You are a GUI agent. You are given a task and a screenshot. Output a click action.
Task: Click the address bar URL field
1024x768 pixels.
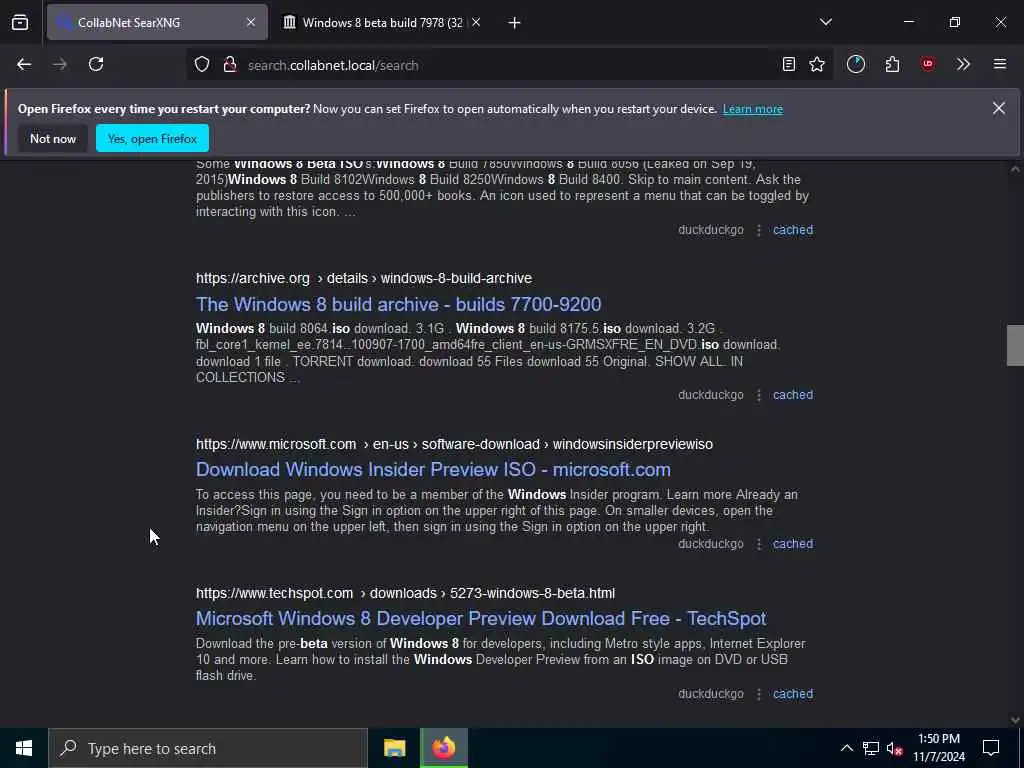click(x=509, y=65)
